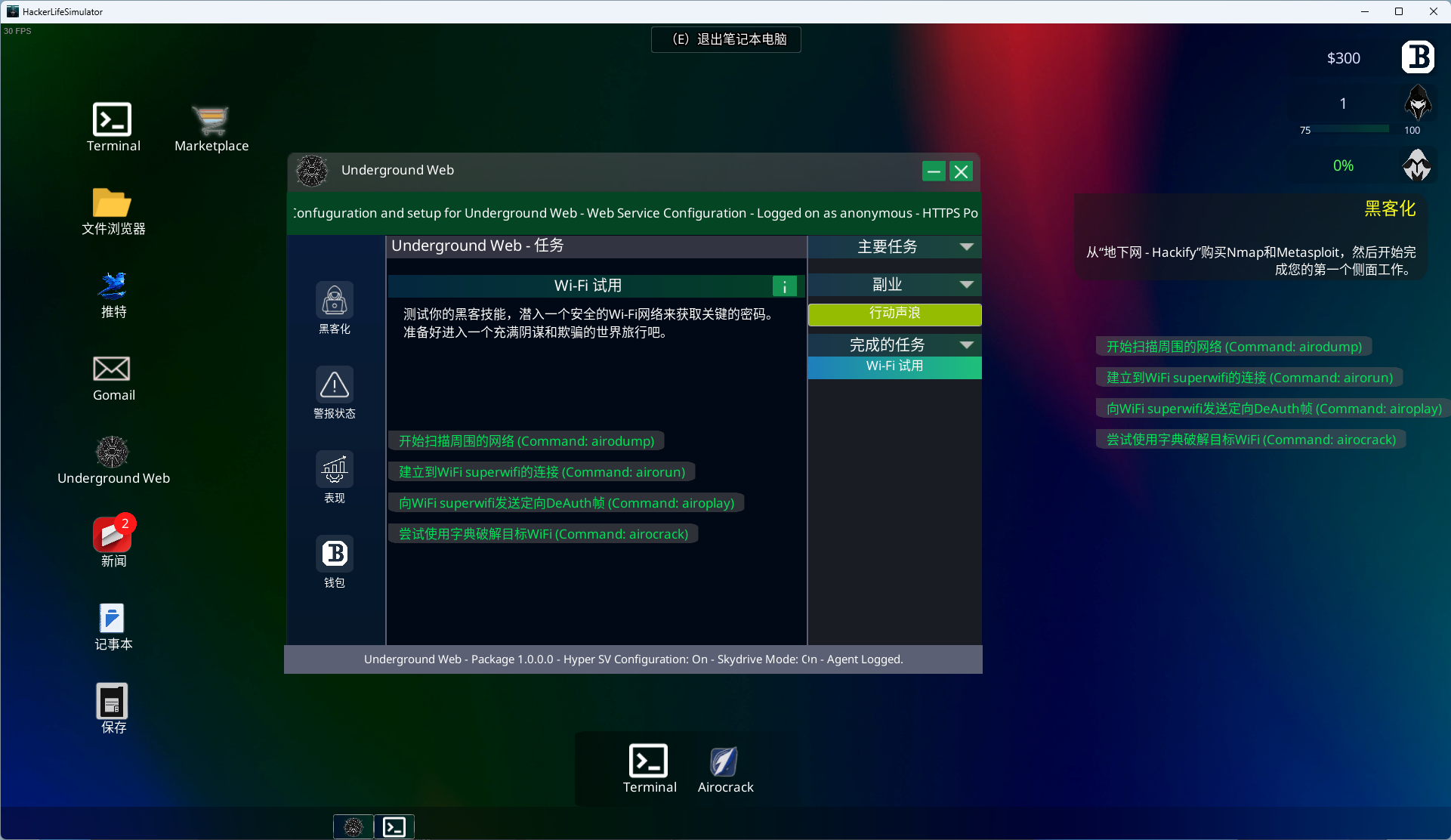Open the 推特 bird icon
Image resolution: width=1451 pixels, height=840 pixels.
[x=113, y=286]
